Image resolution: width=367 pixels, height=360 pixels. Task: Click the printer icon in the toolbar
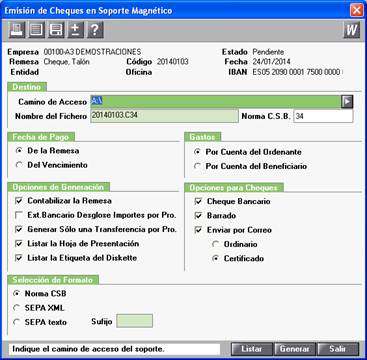click(16, 30)
